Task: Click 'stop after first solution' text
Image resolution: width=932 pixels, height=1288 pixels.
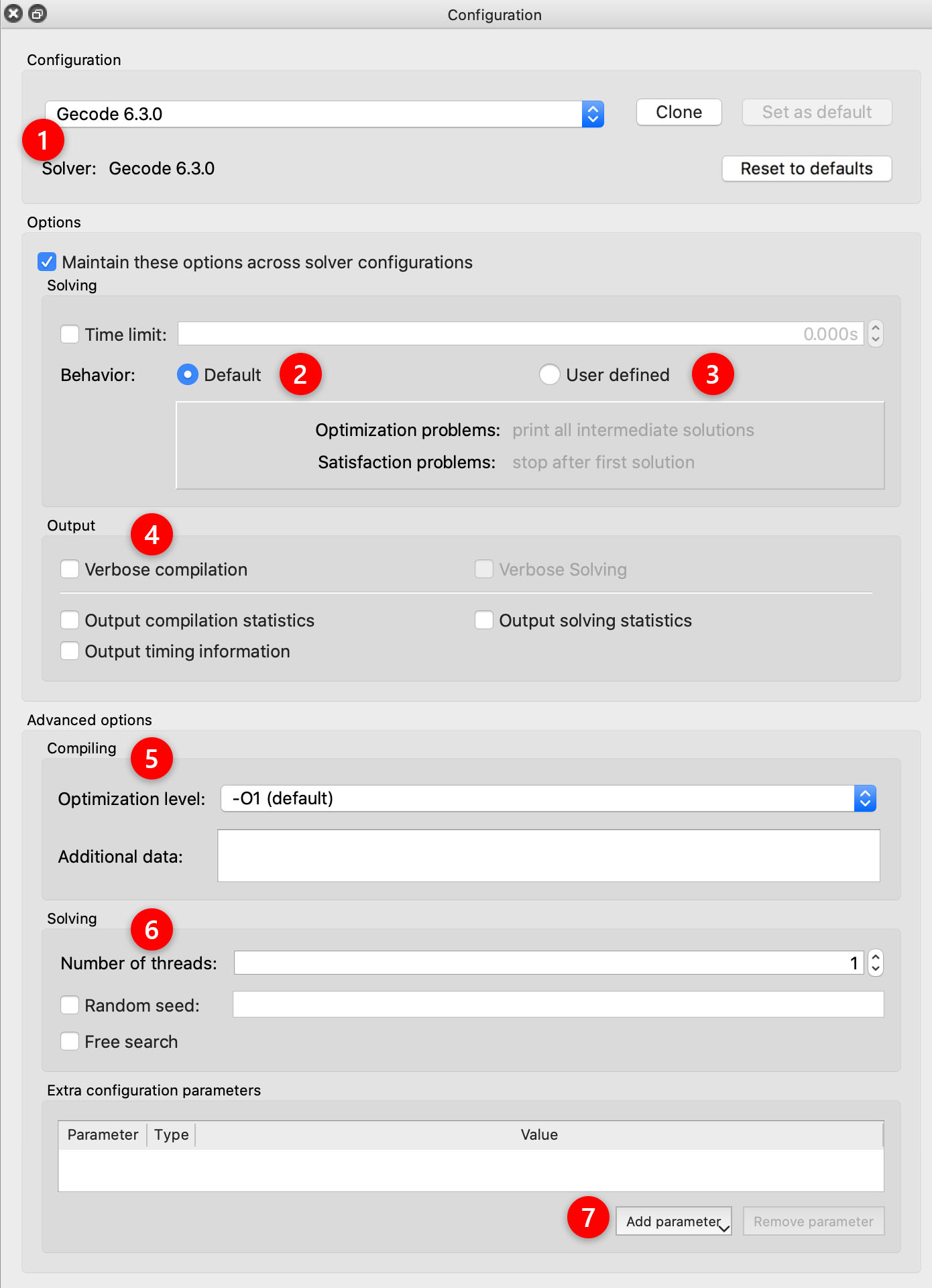Action: [603, 462]
